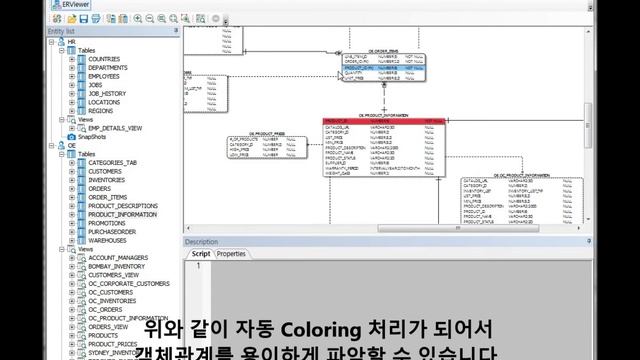Select BOMBAY_INVENTORY view in the tree
The height and width of the screenshot is (360, 640).
[x=116, y=267]
